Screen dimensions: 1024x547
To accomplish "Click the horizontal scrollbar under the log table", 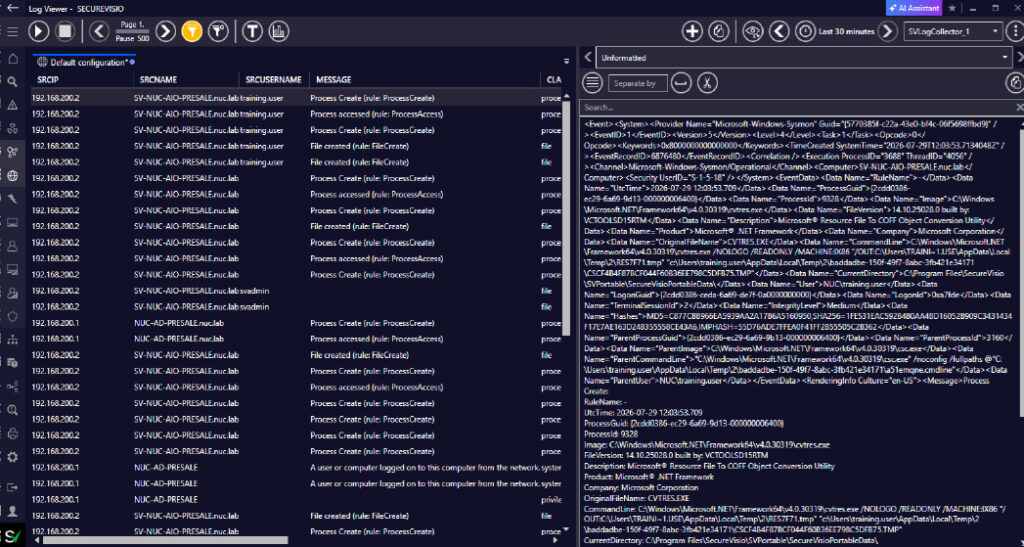I will click(166, 540).
